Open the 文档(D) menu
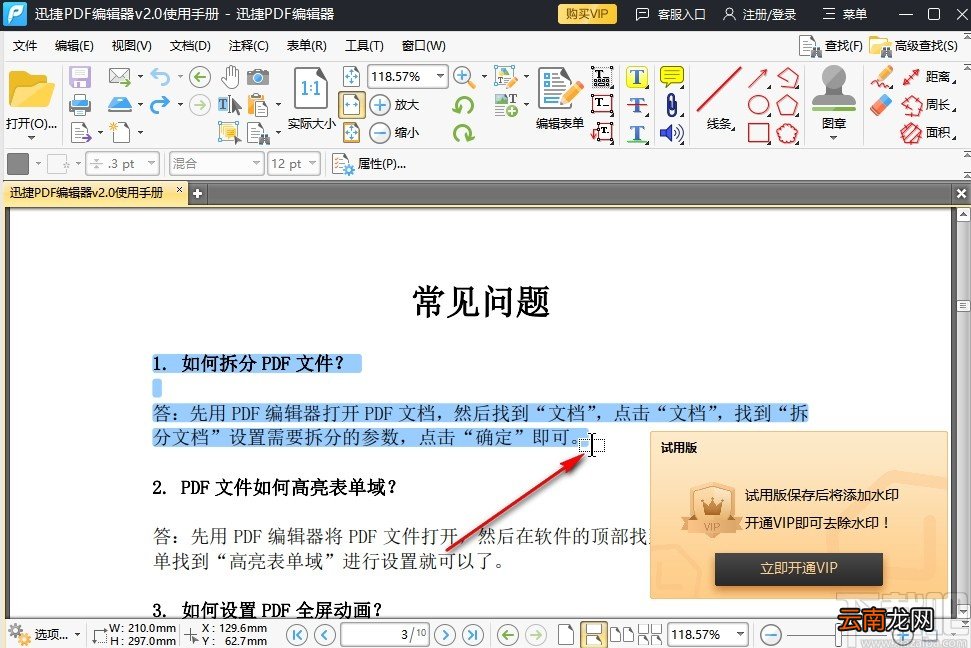971x648 pixels. (x=190, y=46)
